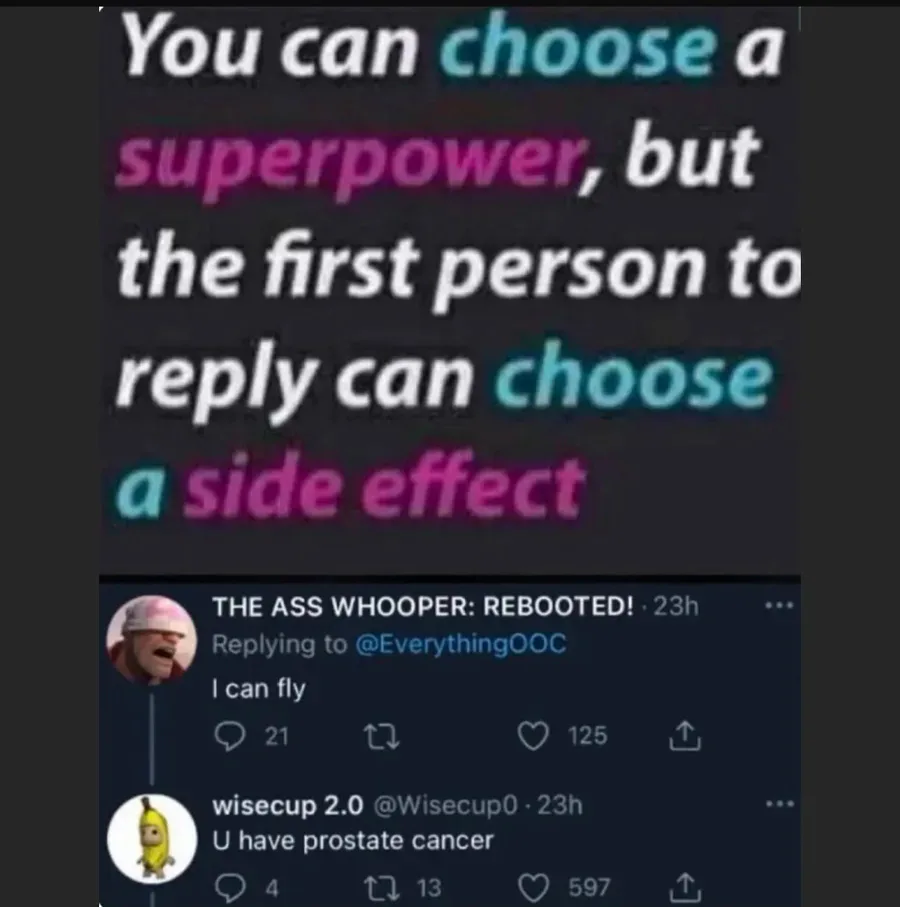Click the wisecup 2.0 display name
This screenshot has width=900, height=907.
287,806
